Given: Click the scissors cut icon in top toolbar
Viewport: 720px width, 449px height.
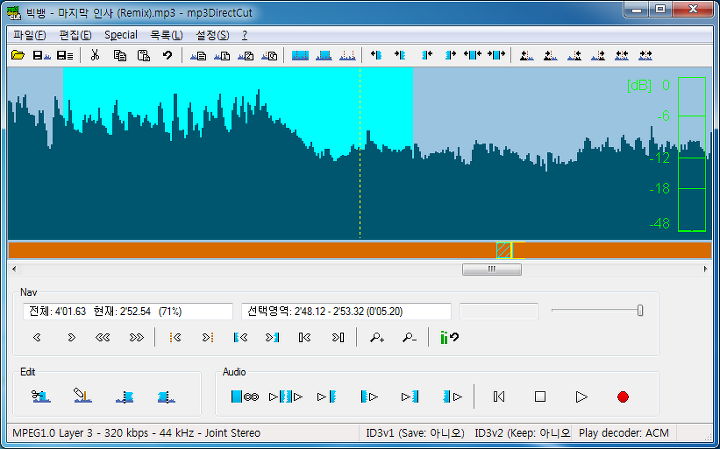Looking at the screenshot, I should tap(95, 56).
